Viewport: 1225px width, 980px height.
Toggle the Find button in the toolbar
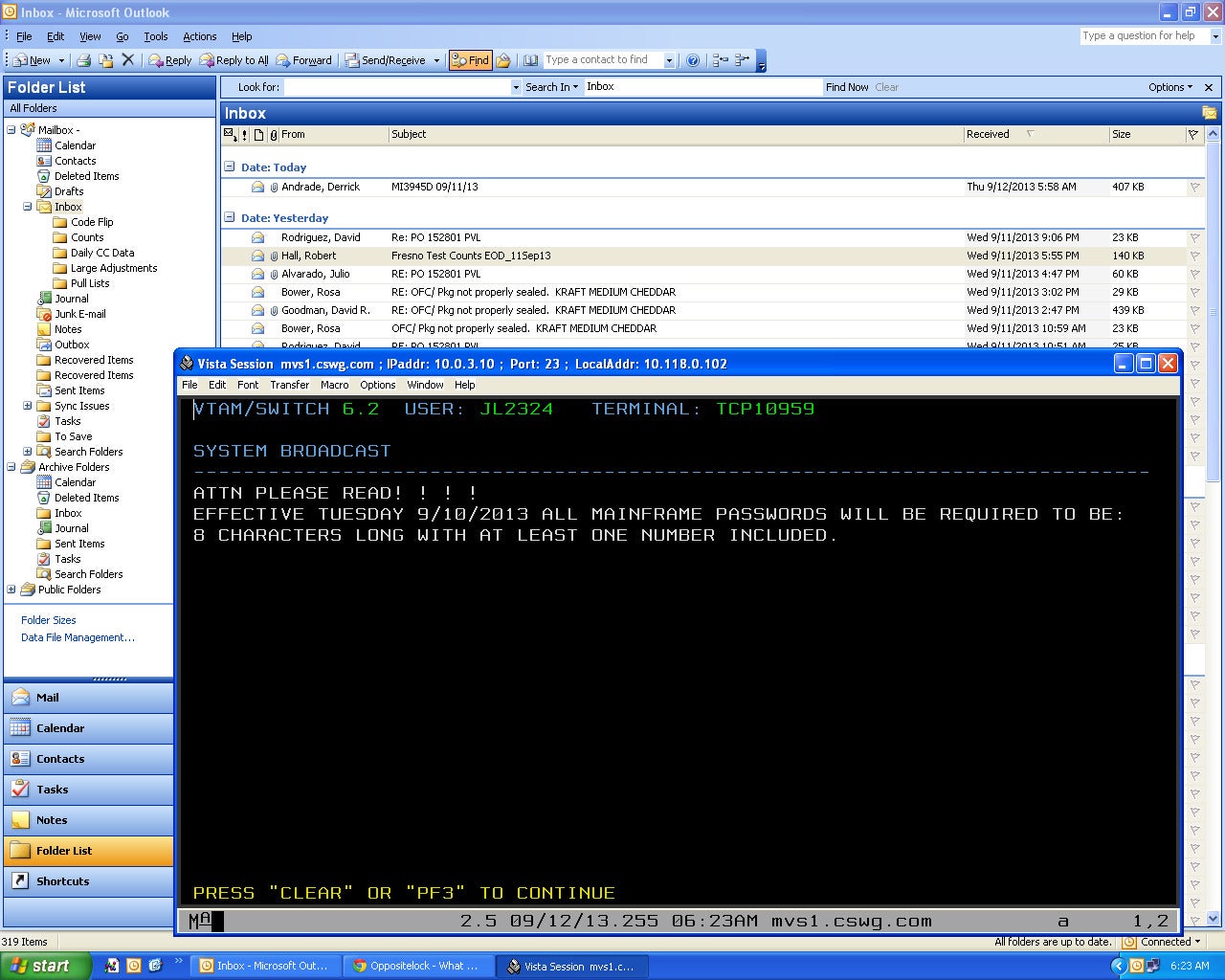pyautogui.click(x=470, y=60)
